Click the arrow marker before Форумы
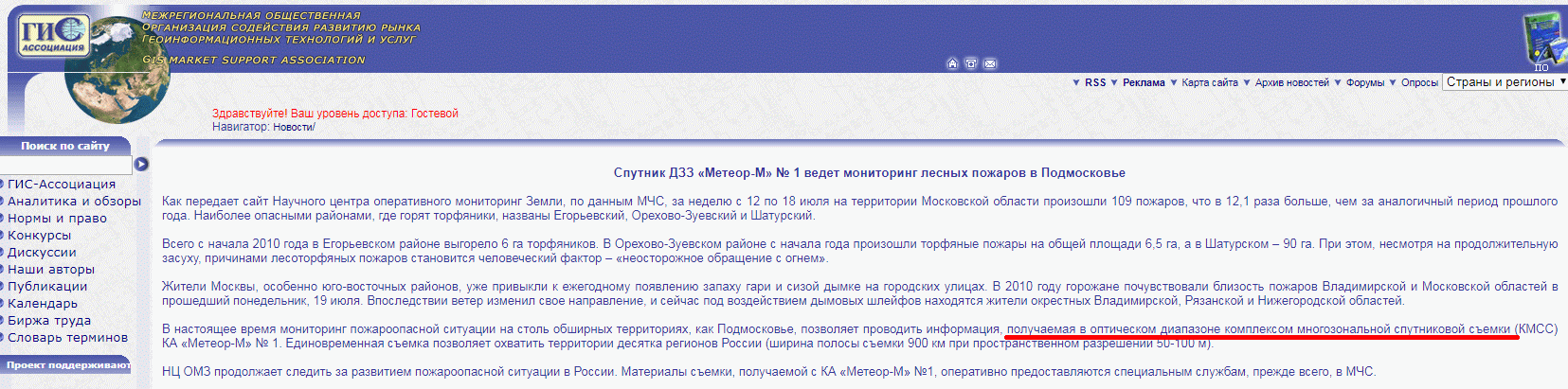 coord(1337,82)
